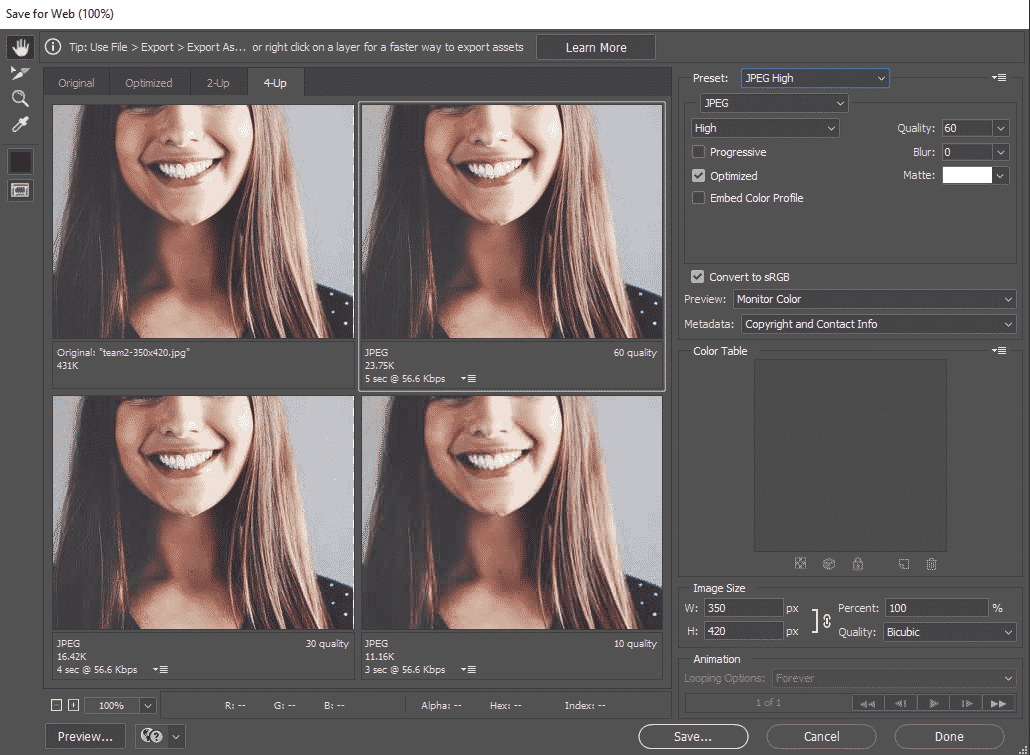Click the Percent 100 field
Viewport: 1030px width, 755px height.
936,608
